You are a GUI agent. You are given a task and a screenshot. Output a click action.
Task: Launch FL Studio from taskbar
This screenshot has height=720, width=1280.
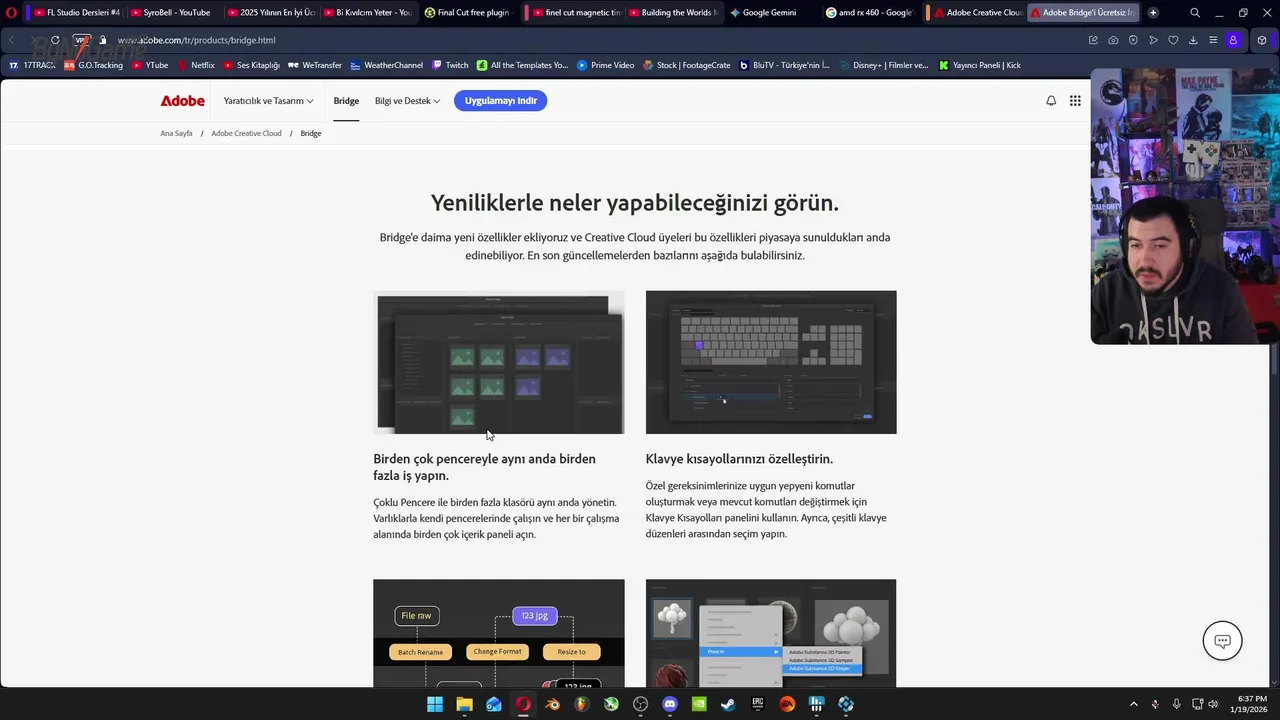581,704
